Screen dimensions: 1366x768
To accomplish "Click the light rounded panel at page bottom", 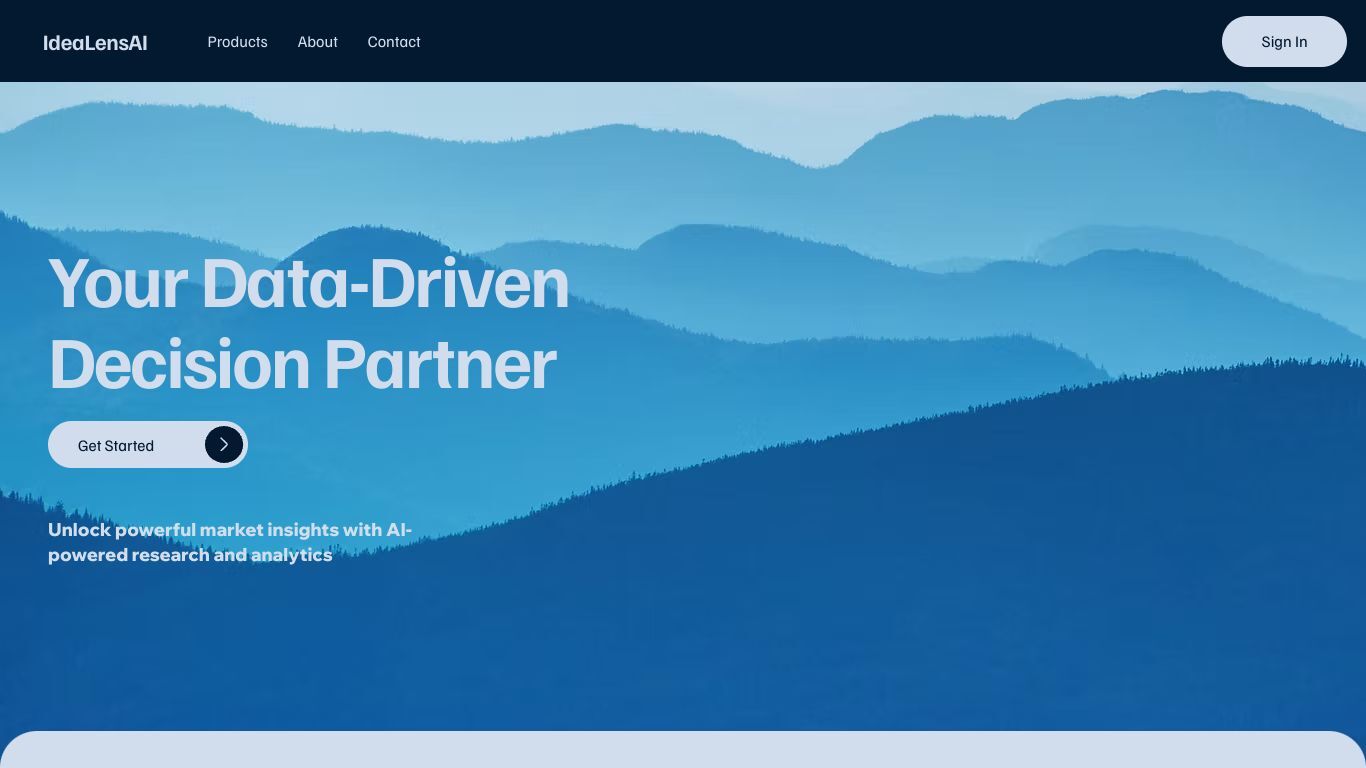I will 683,750.
